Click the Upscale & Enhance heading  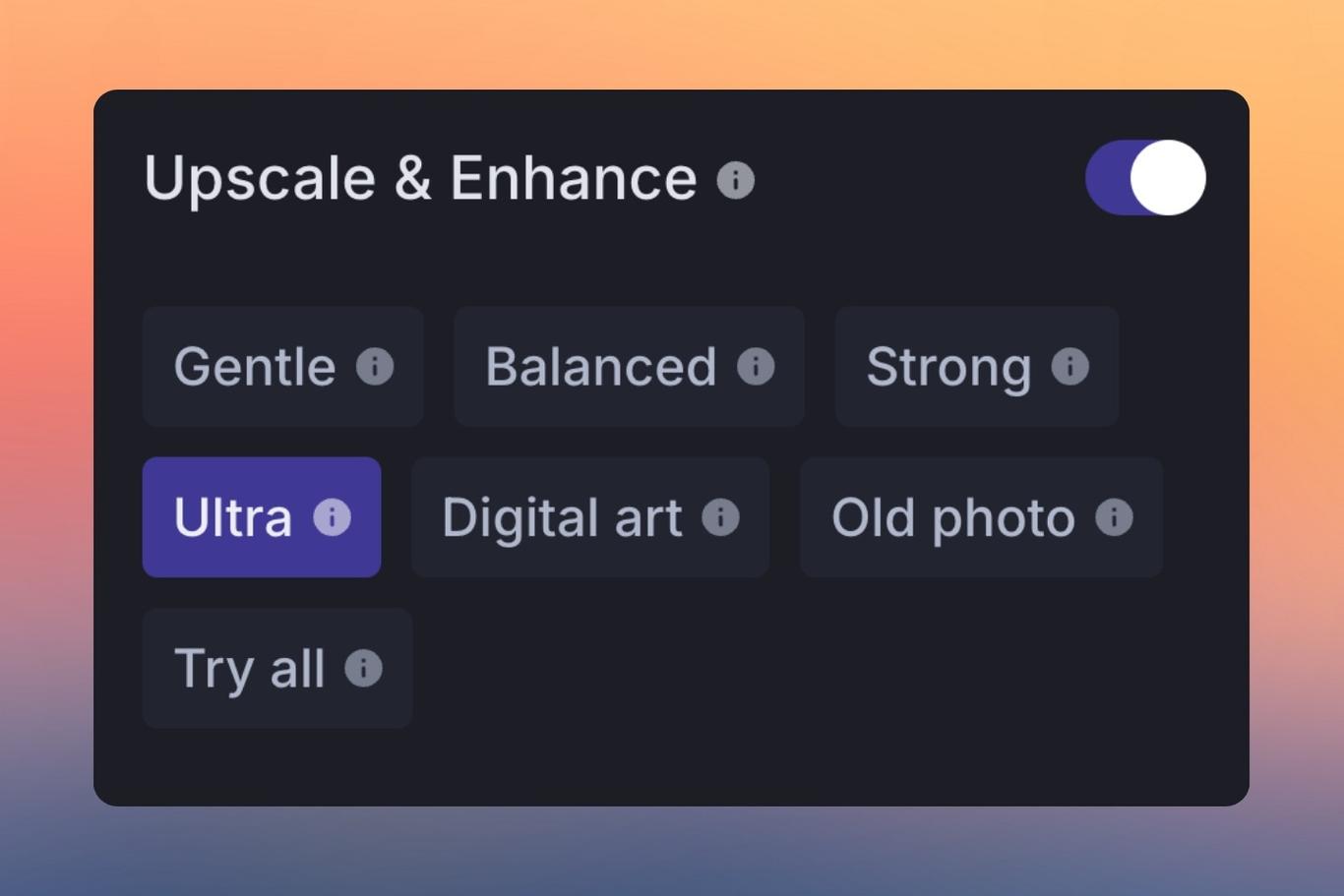423,178
